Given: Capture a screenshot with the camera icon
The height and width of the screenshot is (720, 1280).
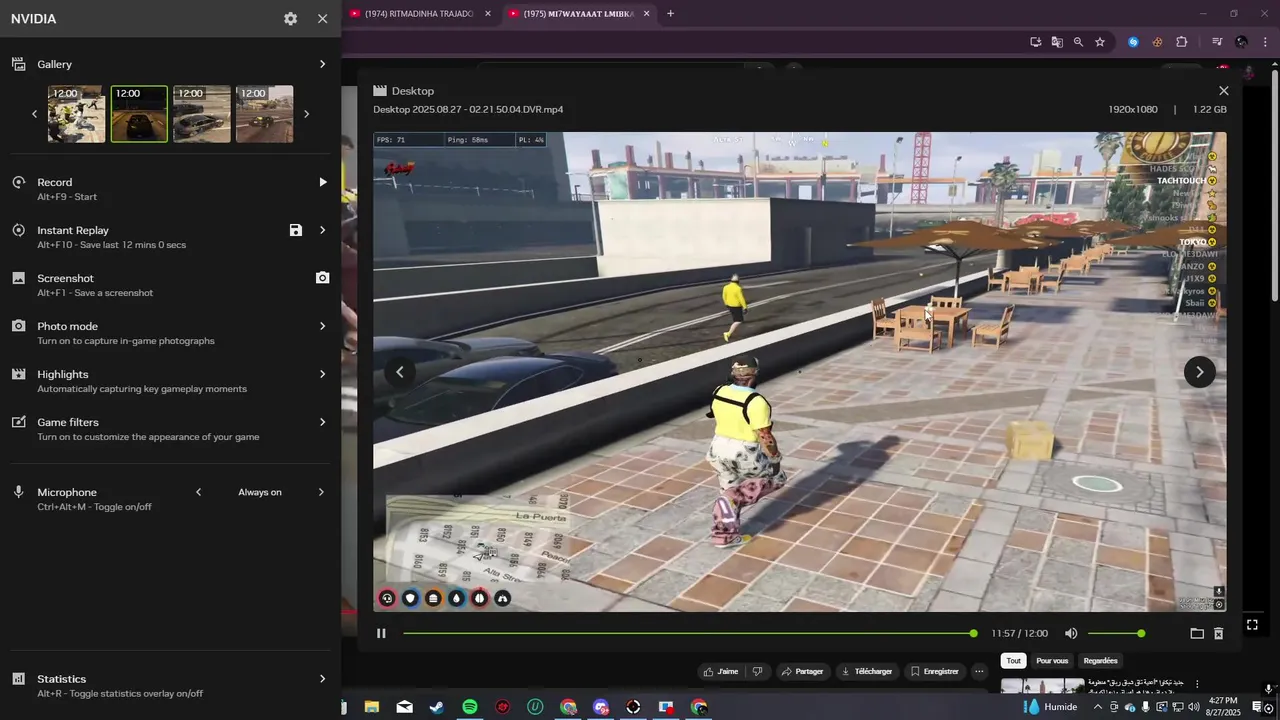Looking at the screenshot, I should point(322,278).
